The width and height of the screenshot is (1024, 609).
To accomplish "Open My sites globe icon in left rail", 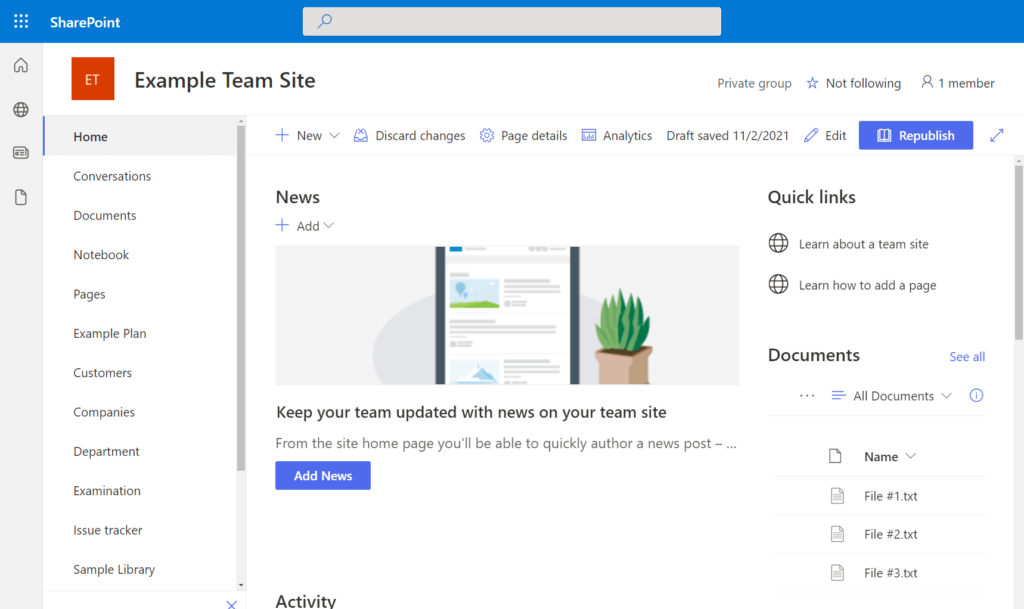I will coord(21,110).
